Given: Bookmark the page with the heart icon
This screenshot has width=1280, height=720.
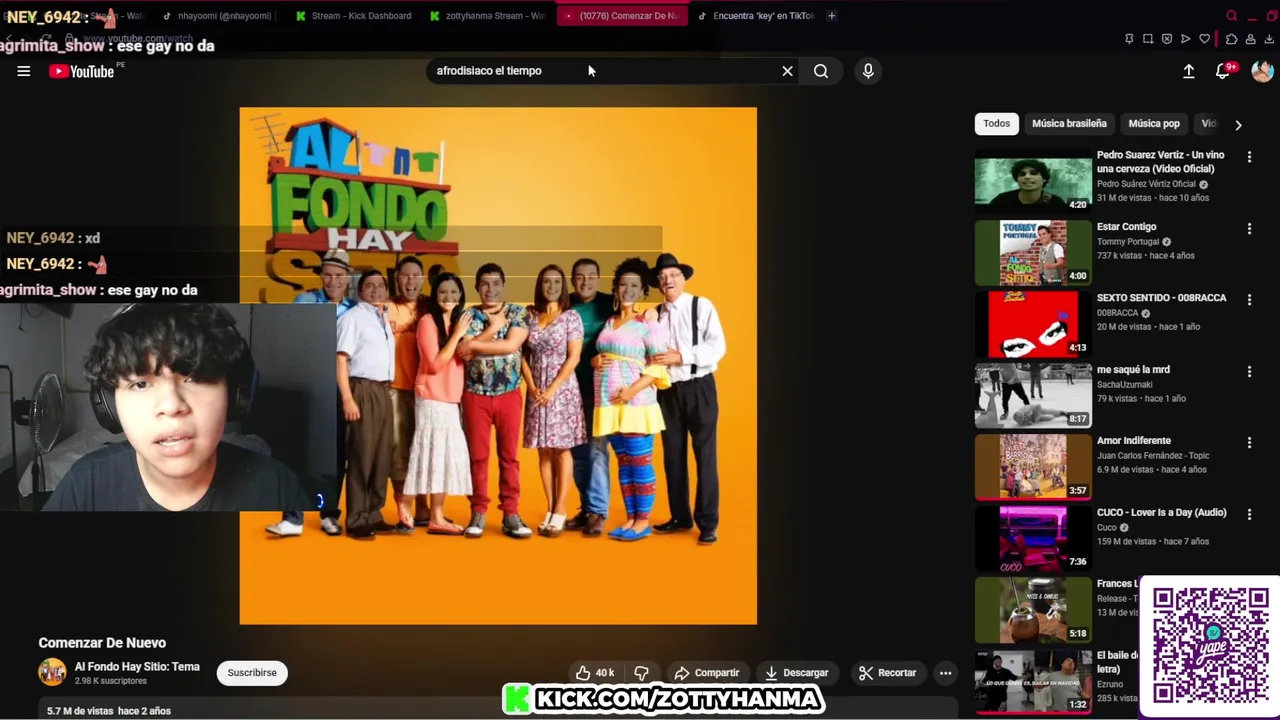Looking at the screenshot, I should click(x=1205, y=39).
